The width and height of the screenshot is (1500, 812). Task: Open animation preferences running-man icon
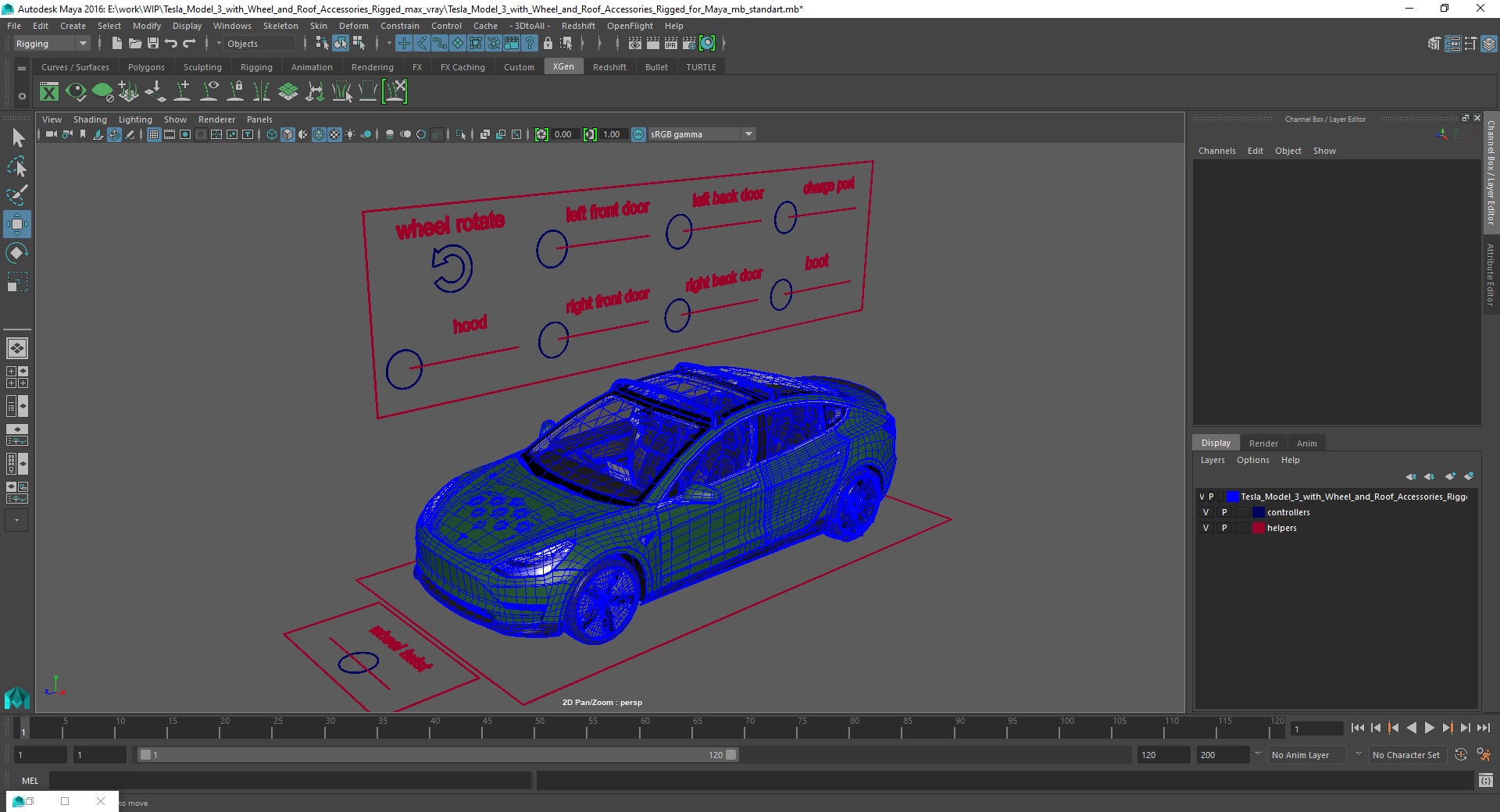1484,755
